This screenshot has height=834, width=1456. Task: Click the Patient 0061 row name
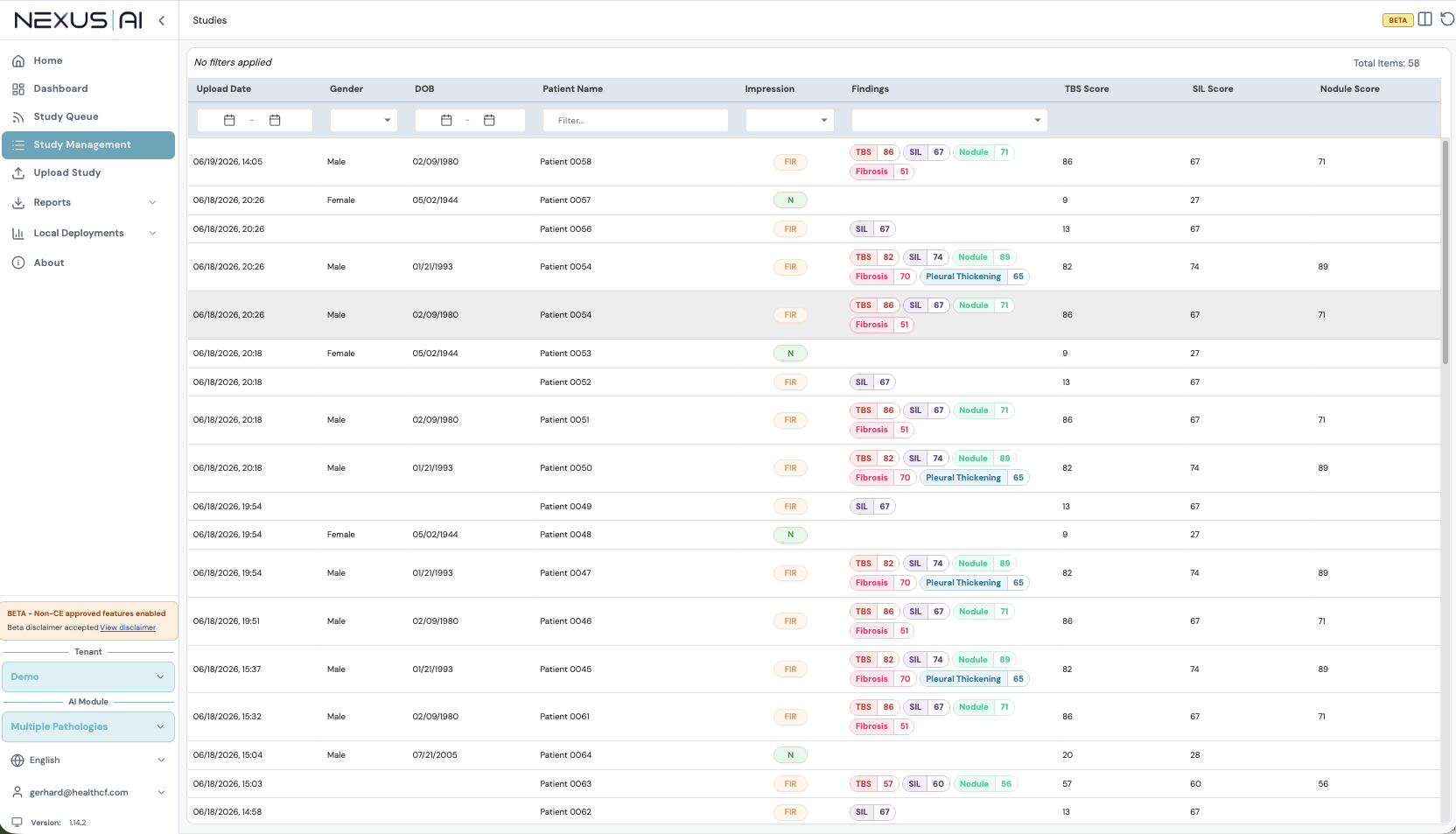point(565,717)
